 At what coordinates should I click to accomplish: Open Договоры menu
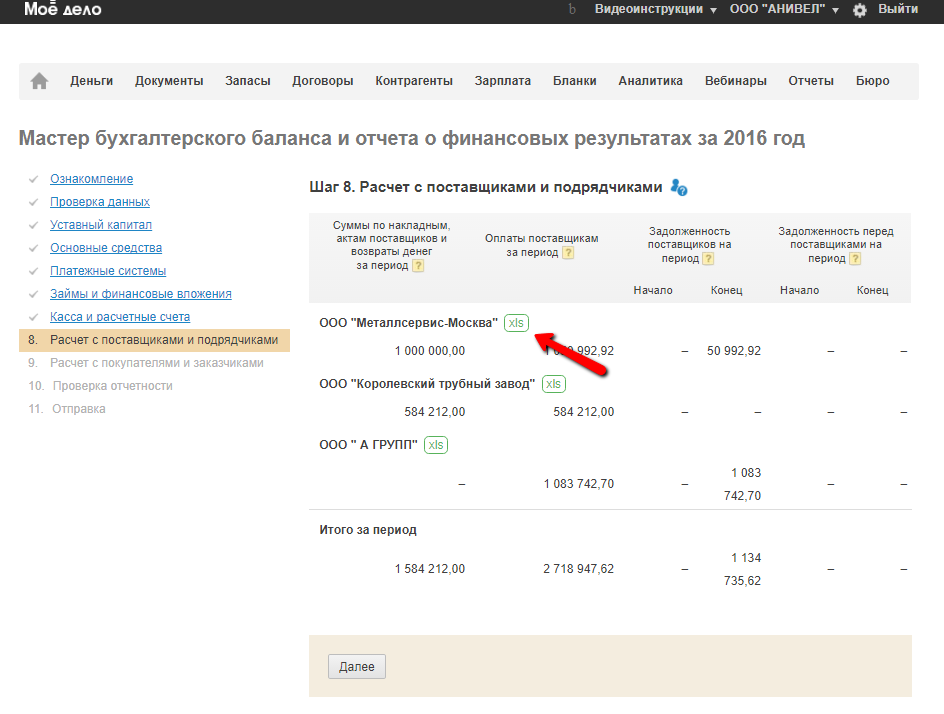pyautogui.click(x=323, y=81)
